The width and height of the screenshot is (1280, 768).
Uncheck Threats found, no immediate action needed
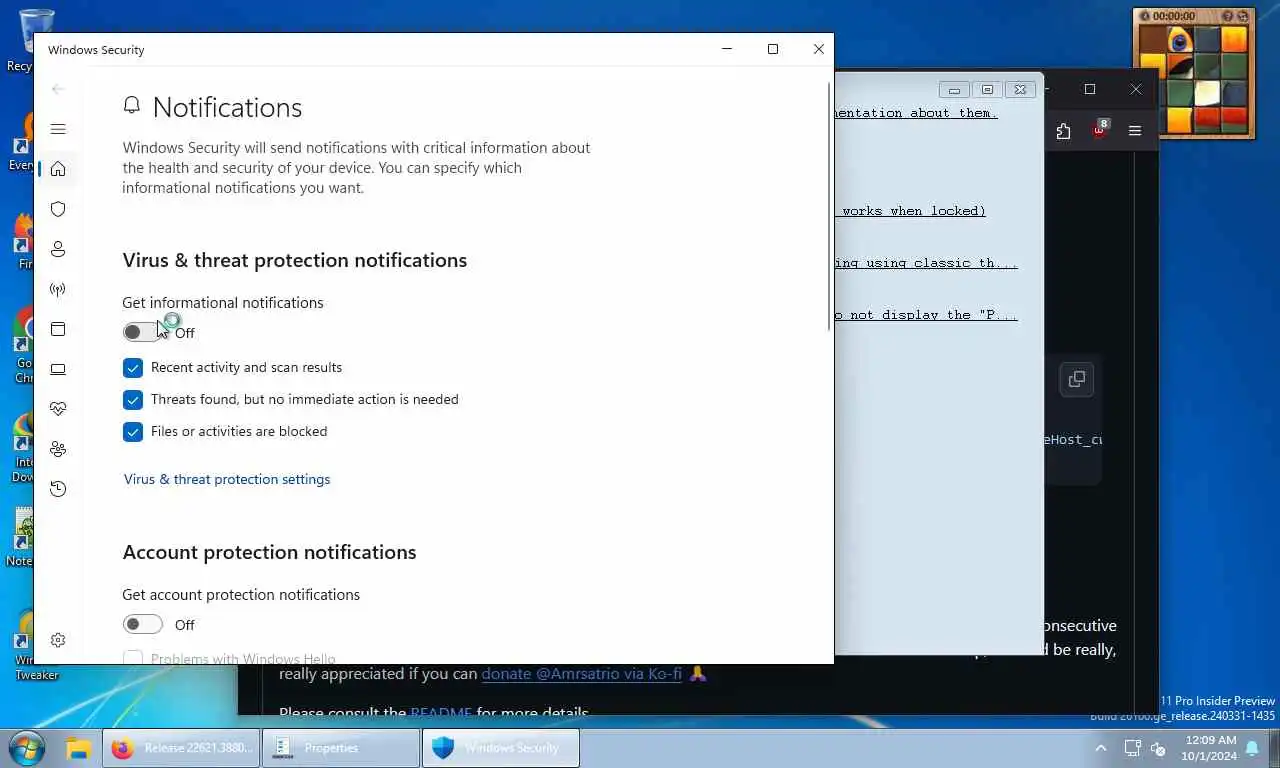(x=133, y=399)
